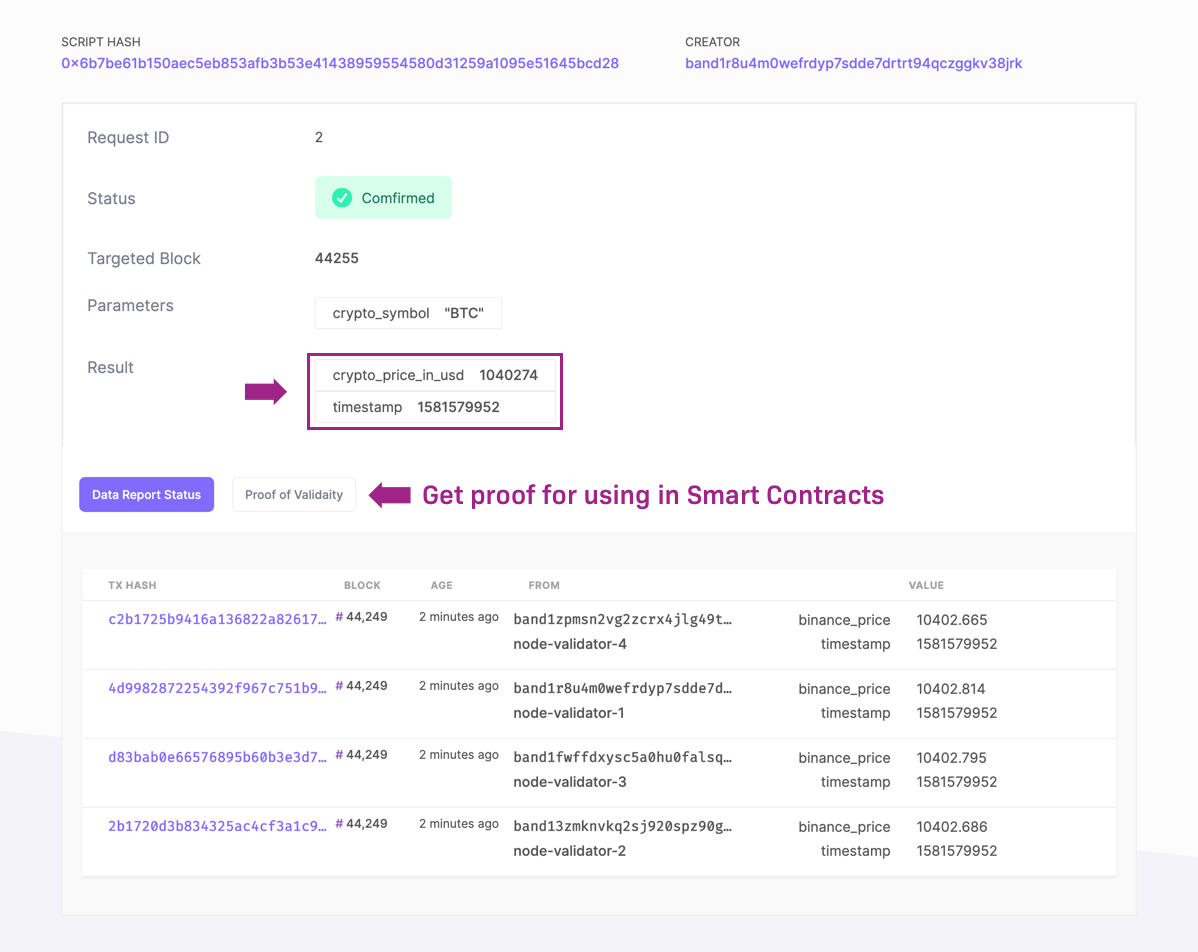Click the TX HASH column header

tap(132, 585)
